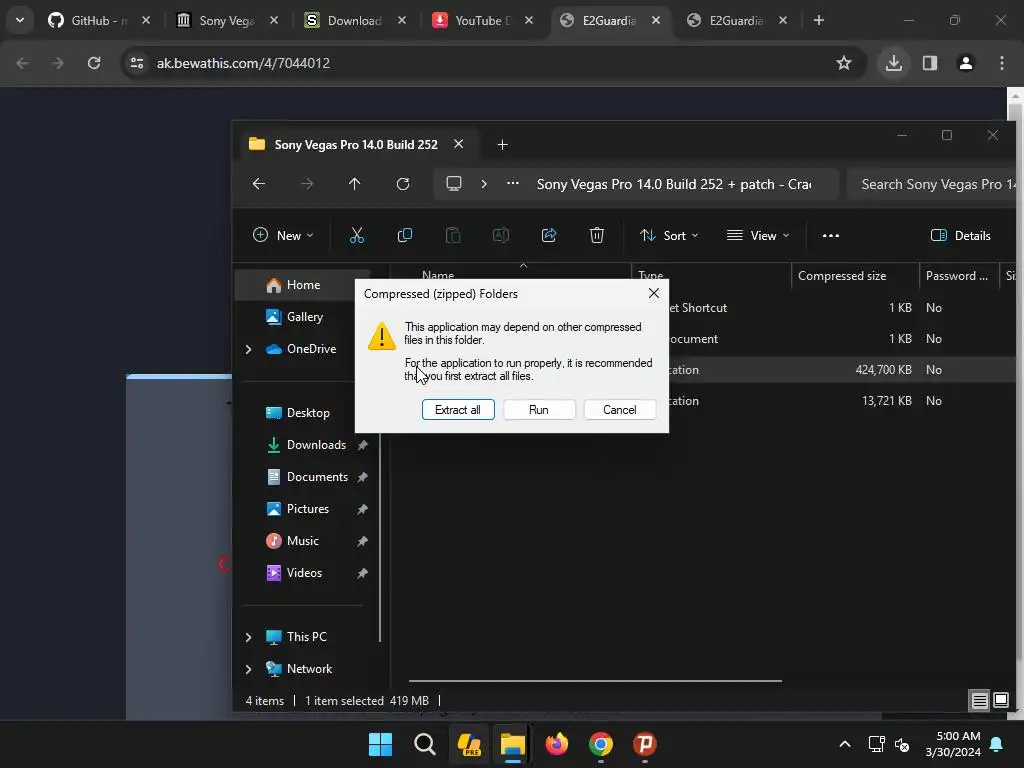Open a new Chrome tab
The height and width of the screenshot is (768, 1024).
click(x=819, y=20)
